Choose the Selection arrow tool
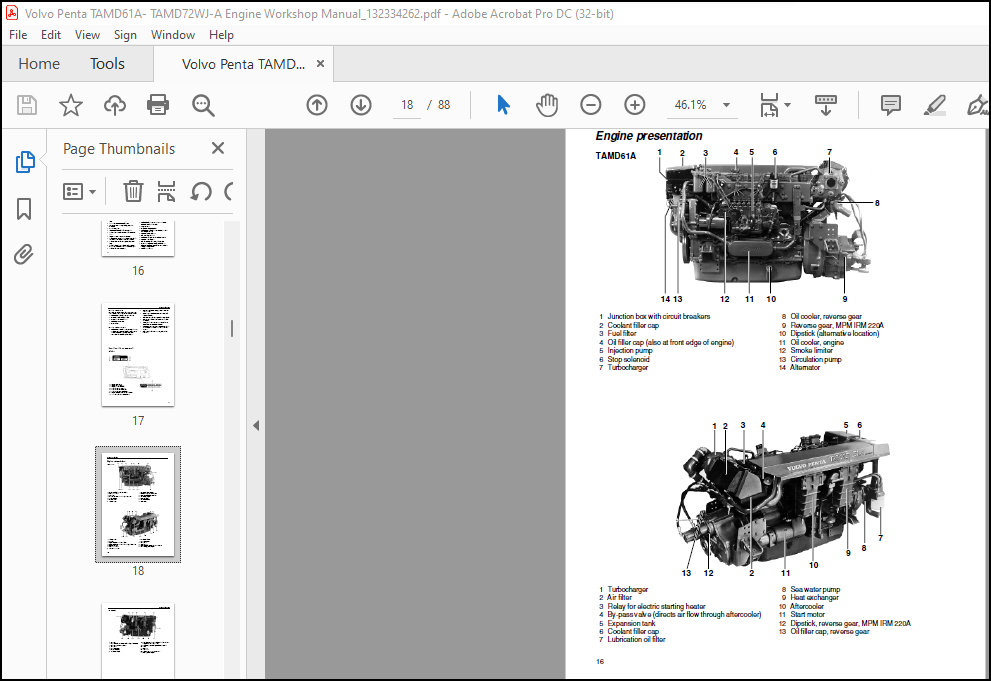991x681 pixels. click(x=503, y=105)
